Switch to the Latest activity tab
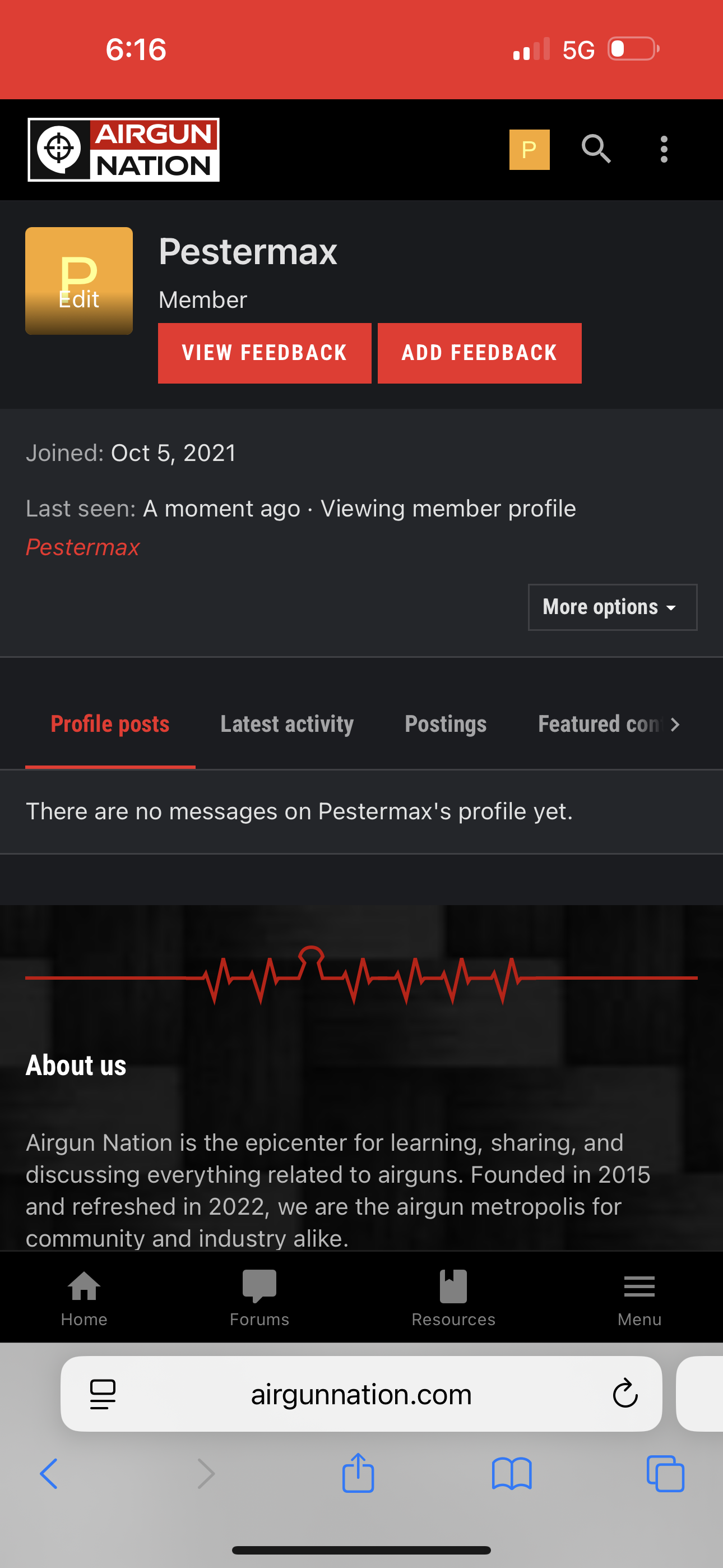Viewport: 723px width, 1568px height. [x=286, y=725]
